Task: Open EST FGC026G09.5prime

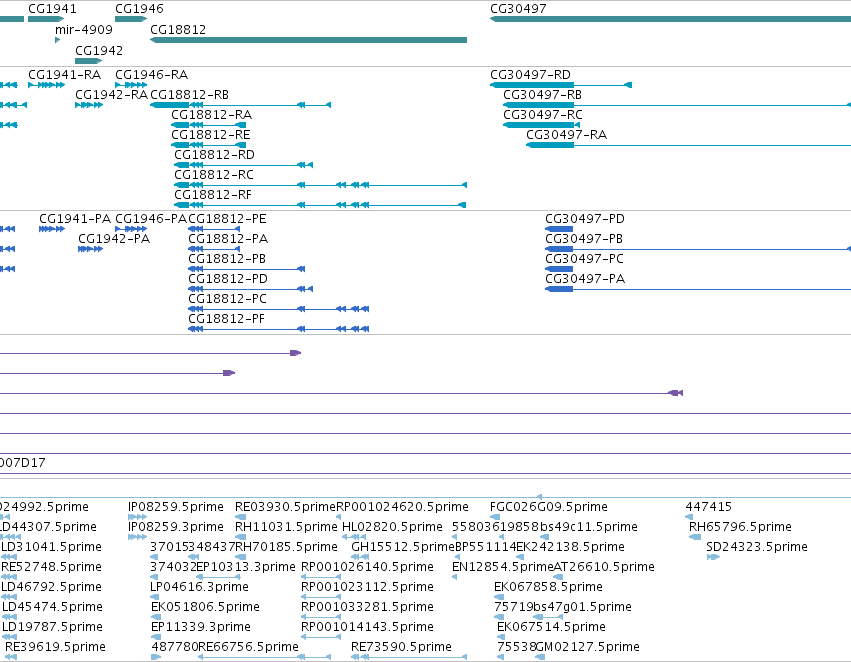Action: pyautogui.click(x=549, y=507)
